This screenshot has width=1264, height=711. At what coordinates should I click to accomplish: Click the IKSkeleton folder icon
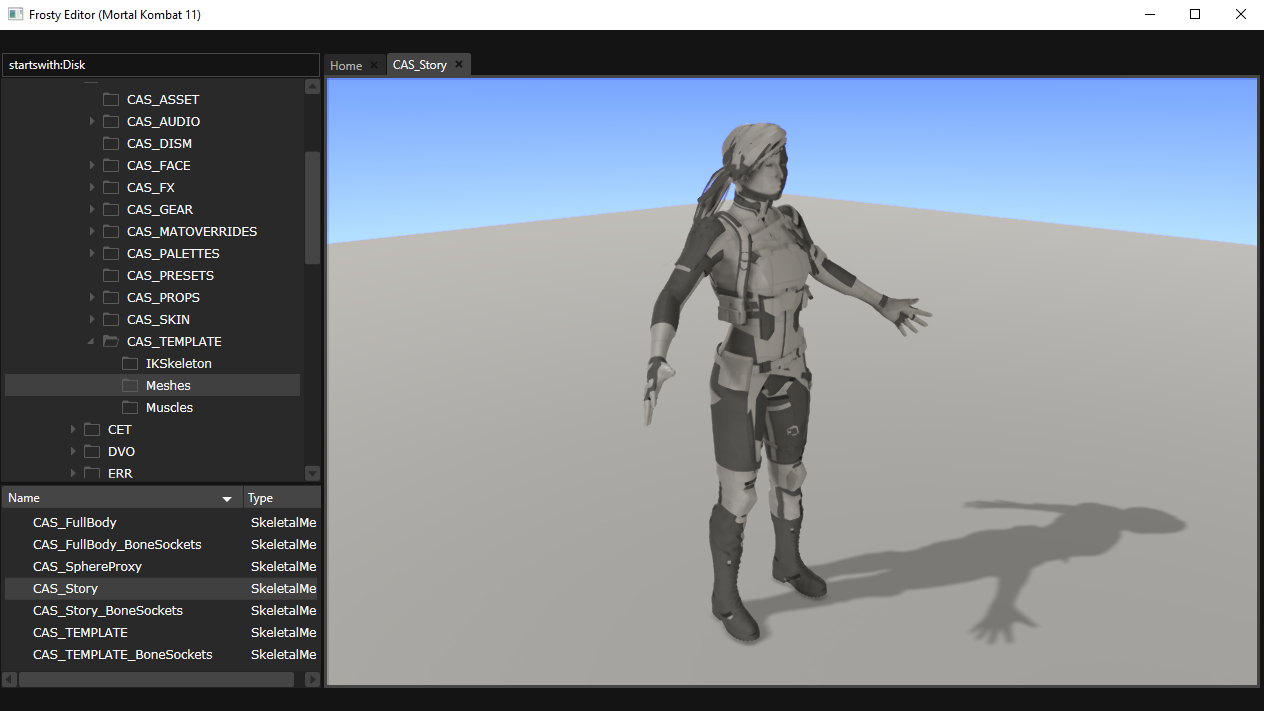point(130,364)
